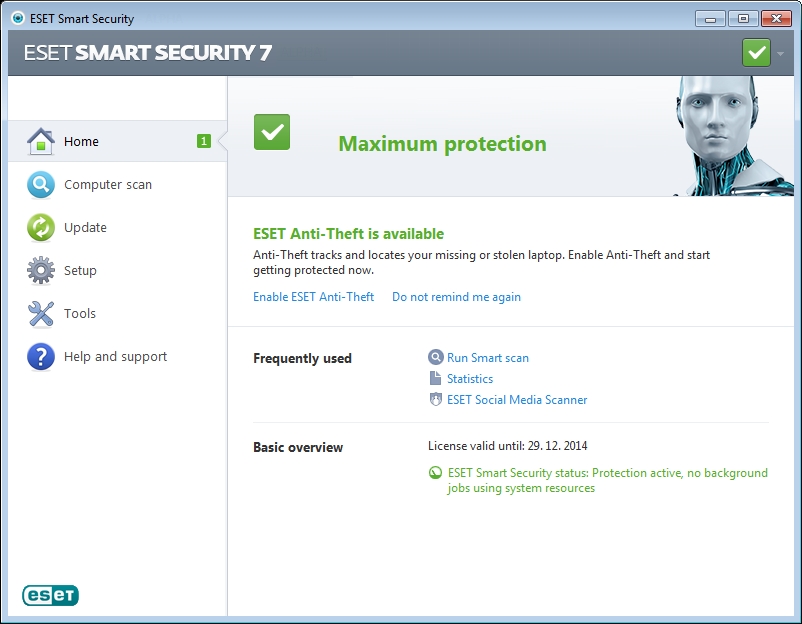
Task: Click the green Update arrows icon
Action: point(40,228)
